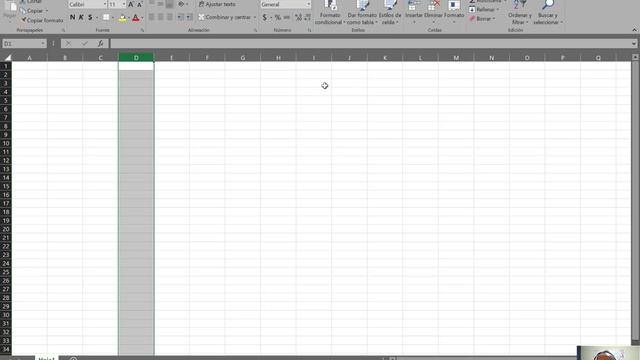Viewport: 640px width, 360px height.
Task: Decrease decimal places
Action: pos(307,17)
